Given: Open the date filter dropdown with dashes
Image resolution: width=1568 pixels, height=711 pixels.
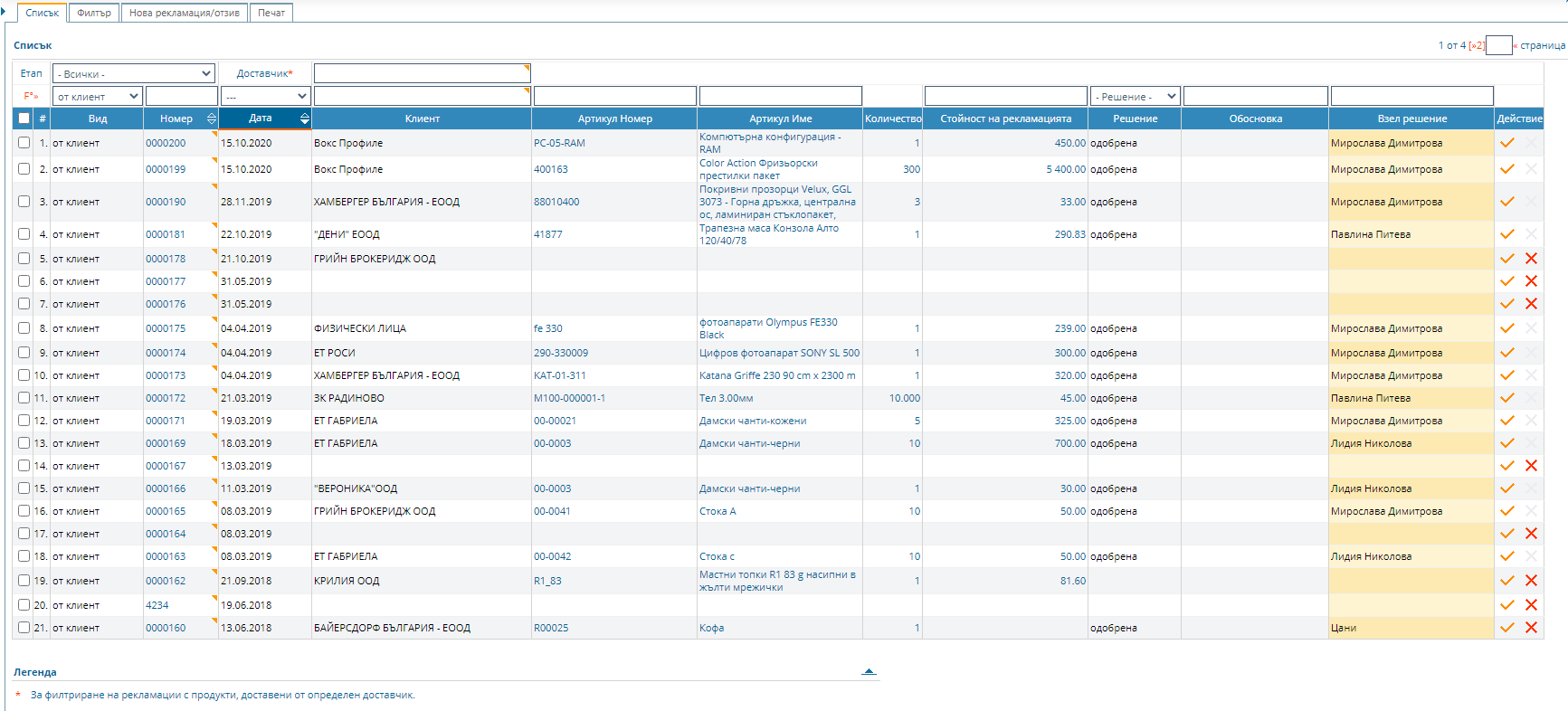Looking at the screenshot, I should point(266,96).
